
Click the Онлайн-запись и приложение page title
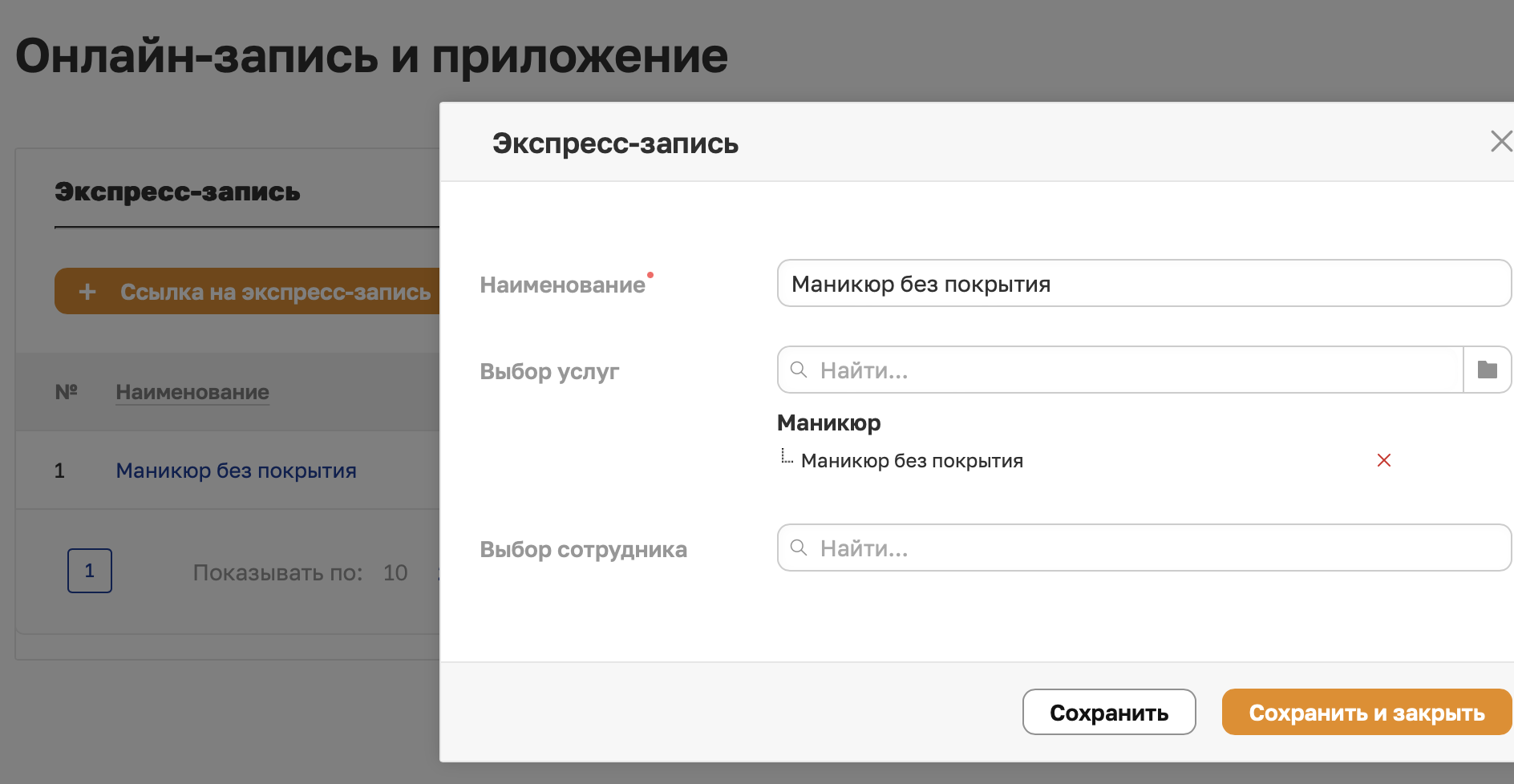(x=371, y=57)
